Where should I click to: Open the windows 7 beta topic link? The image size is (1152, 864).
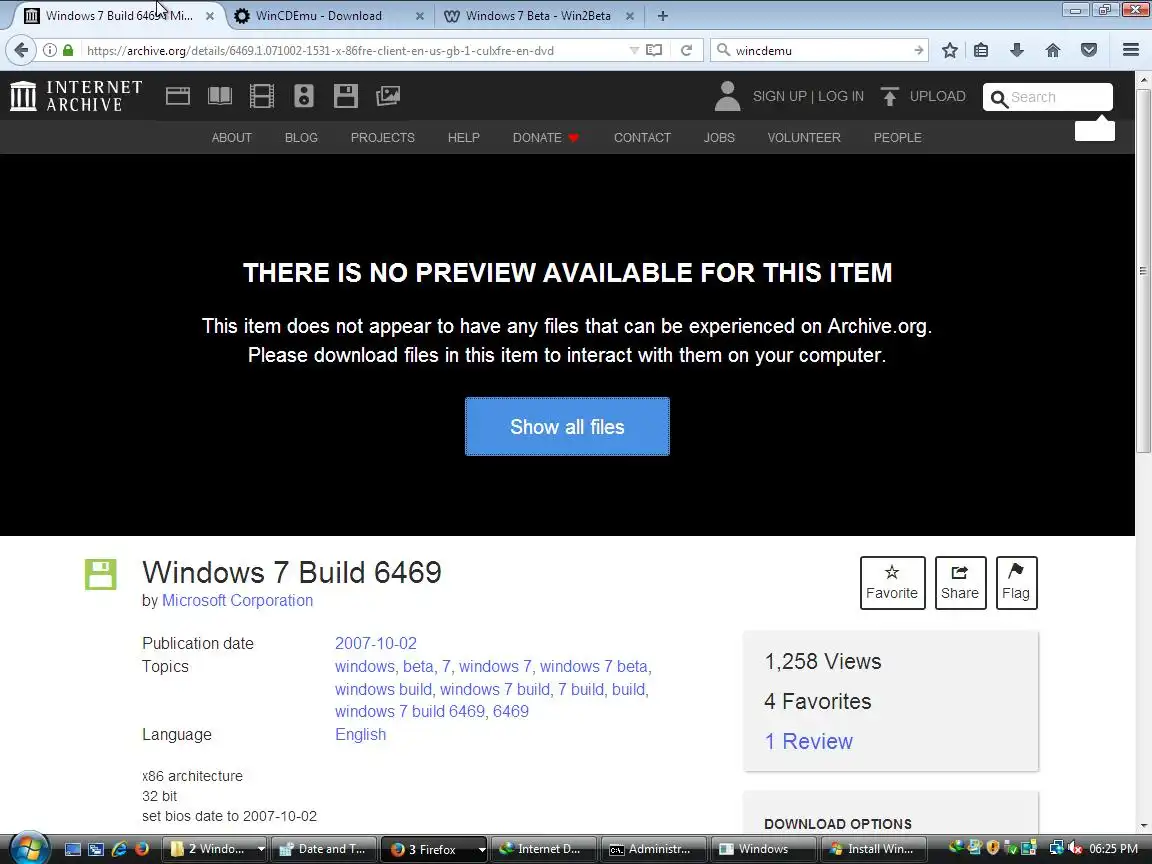(x=594, y=666)
